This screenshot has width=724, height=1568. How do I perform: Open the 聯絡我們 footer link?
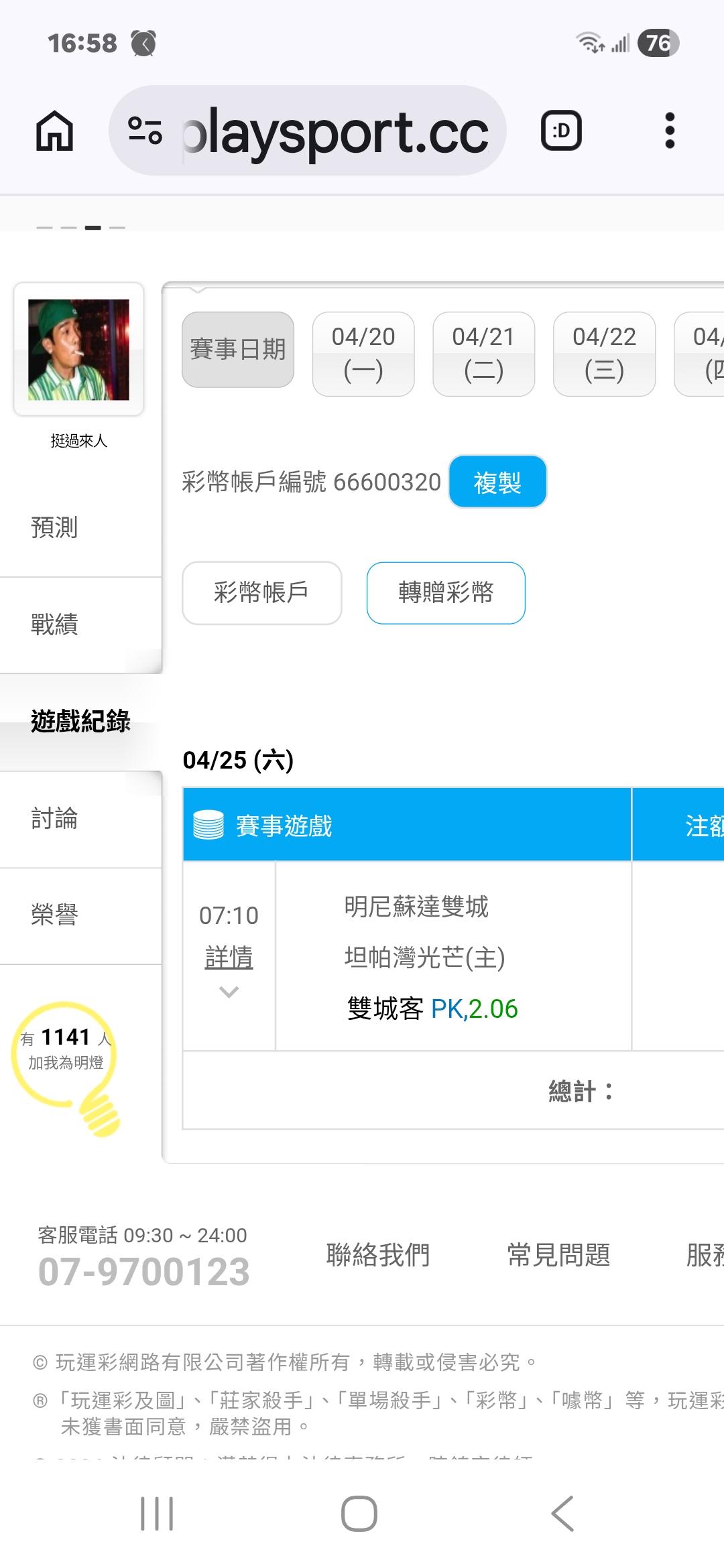[378, 1254]
